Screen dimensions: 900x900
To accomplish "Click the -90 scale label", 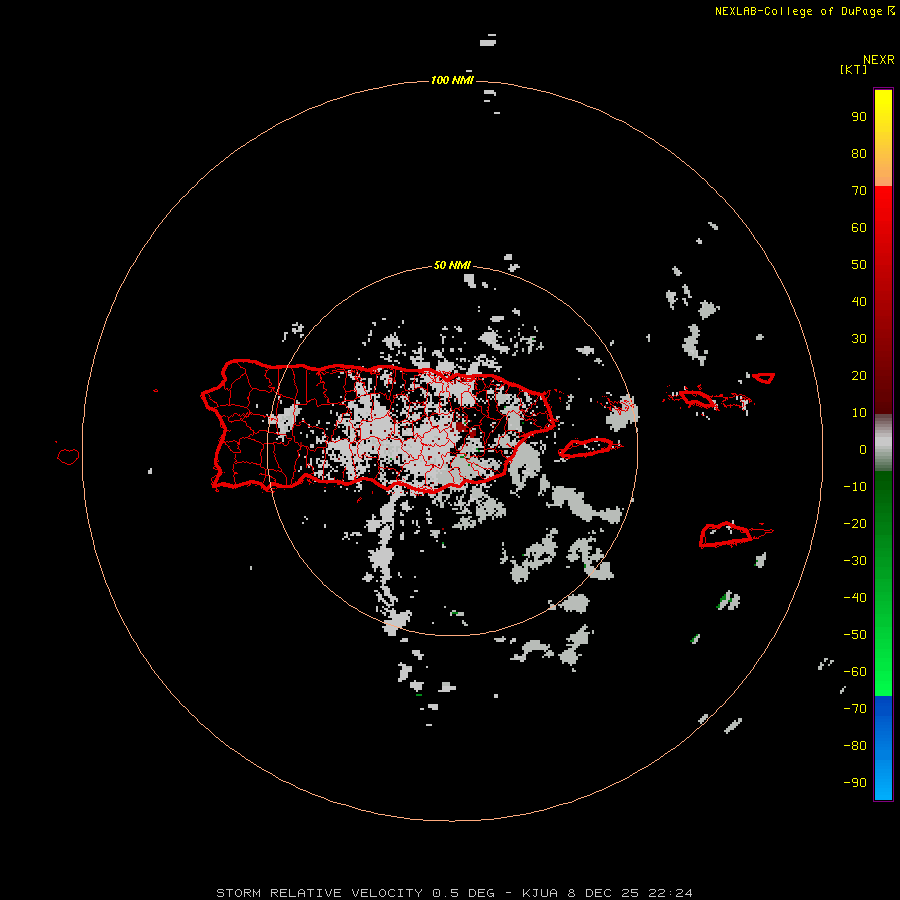I will (x=855, y=783).
